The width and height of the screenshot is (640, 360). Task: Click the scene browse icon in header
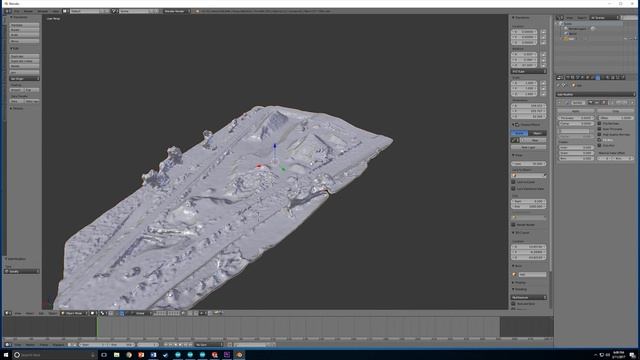[x=115, y=11]
